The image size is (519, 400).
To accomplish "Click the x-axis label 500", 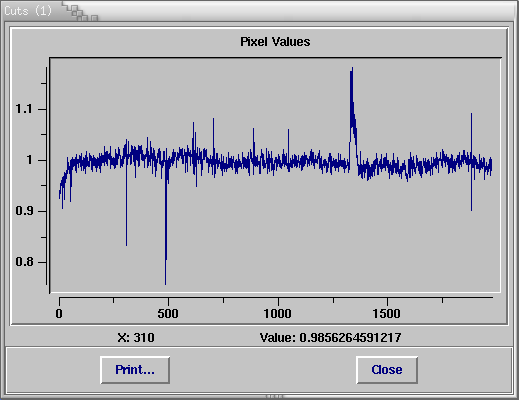I will 168,314.
